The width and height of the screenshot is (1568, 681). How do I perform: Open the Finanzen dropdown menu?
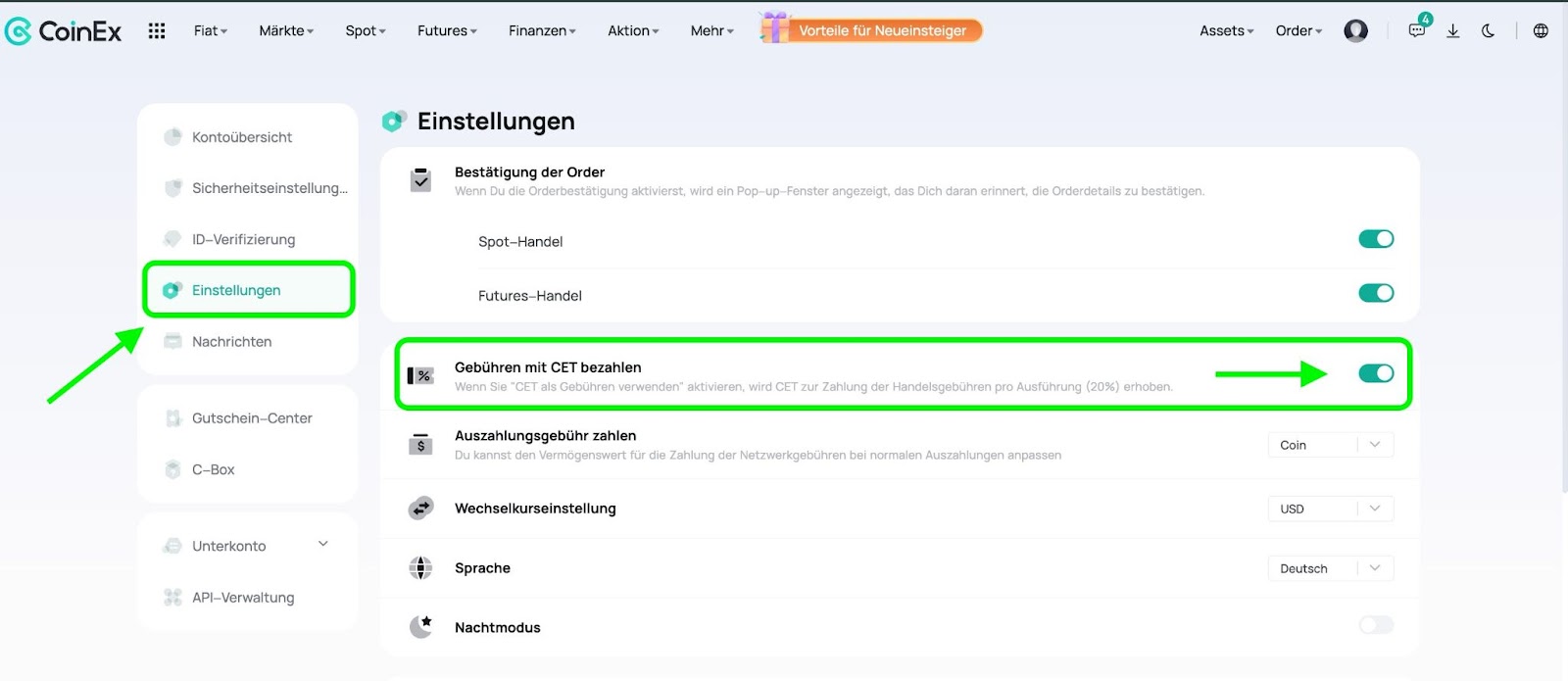(x=542, y=30)
